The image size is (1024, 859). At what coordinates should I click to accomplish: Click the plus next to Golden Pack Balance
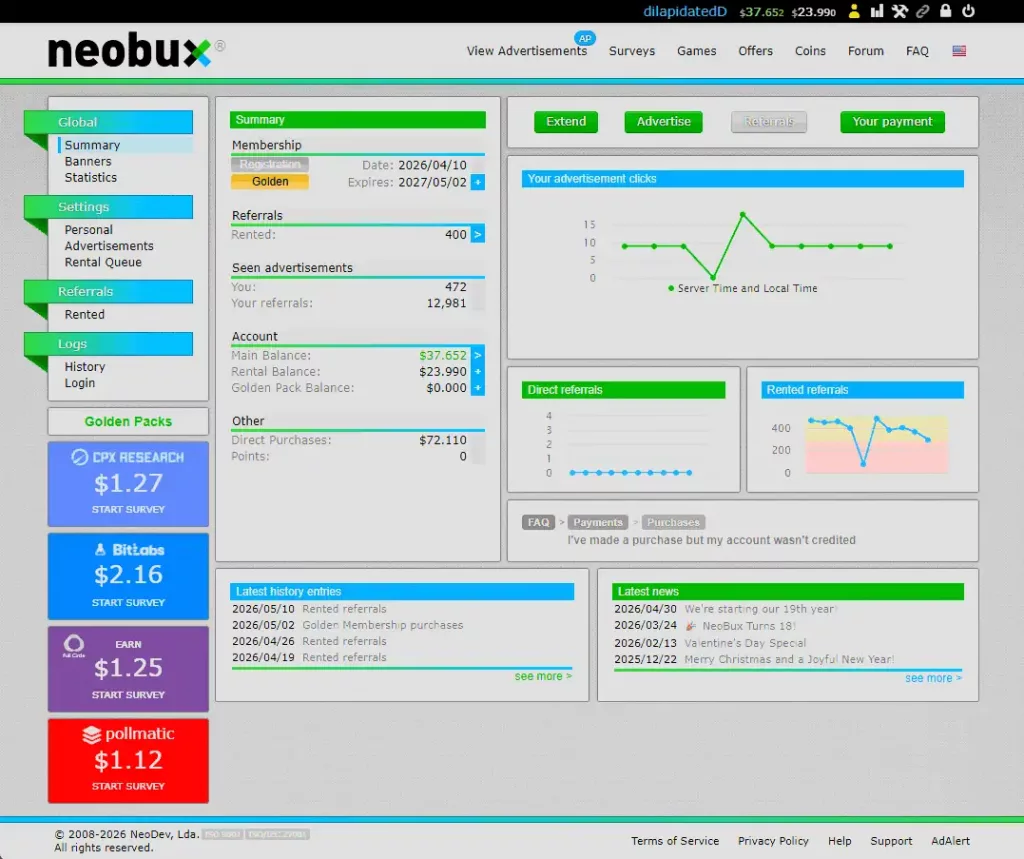click(x=477, y=388)
